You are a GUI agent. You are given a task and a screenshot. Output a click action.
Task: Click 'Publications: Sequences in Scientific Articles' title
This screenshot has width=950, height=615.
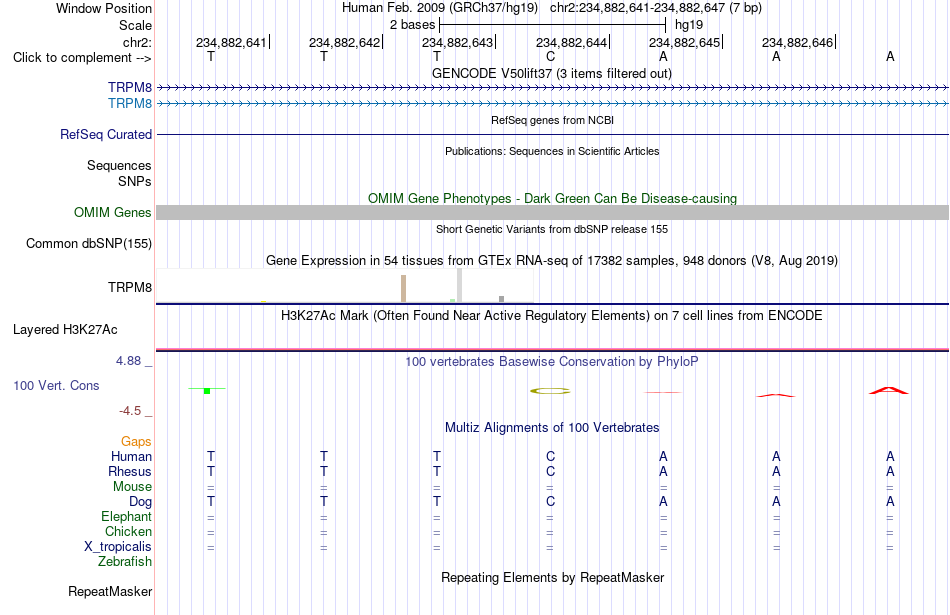552,151
